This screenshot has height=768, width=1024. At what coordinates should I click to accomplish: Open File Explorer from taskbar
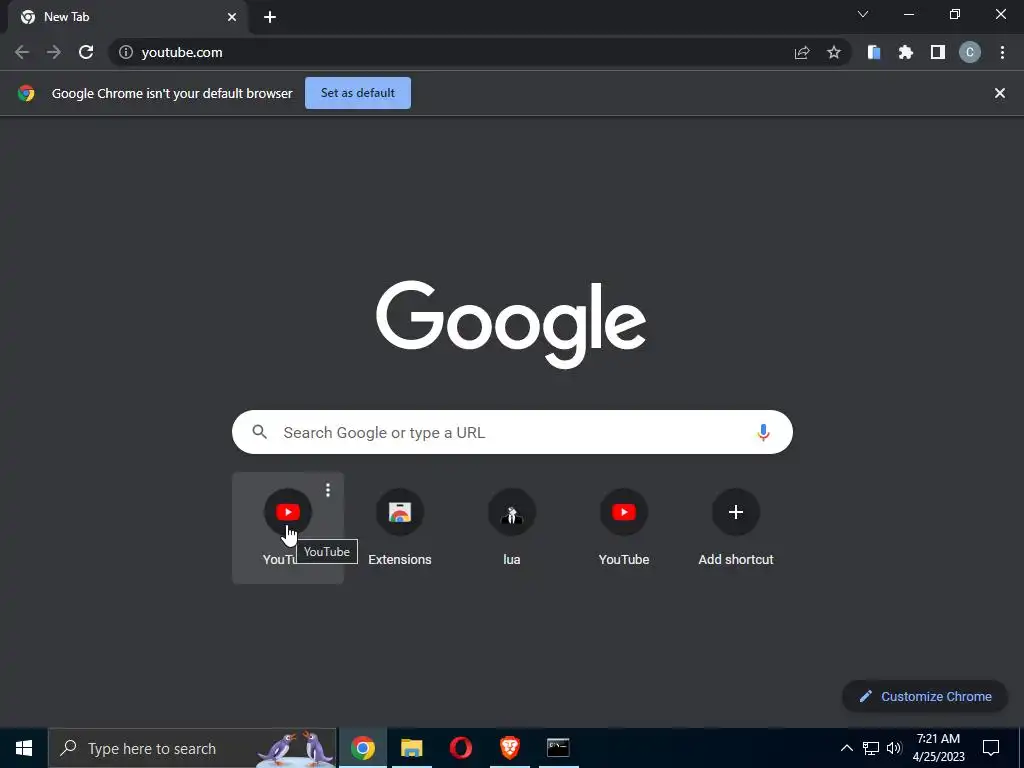[x=411, y=748]
